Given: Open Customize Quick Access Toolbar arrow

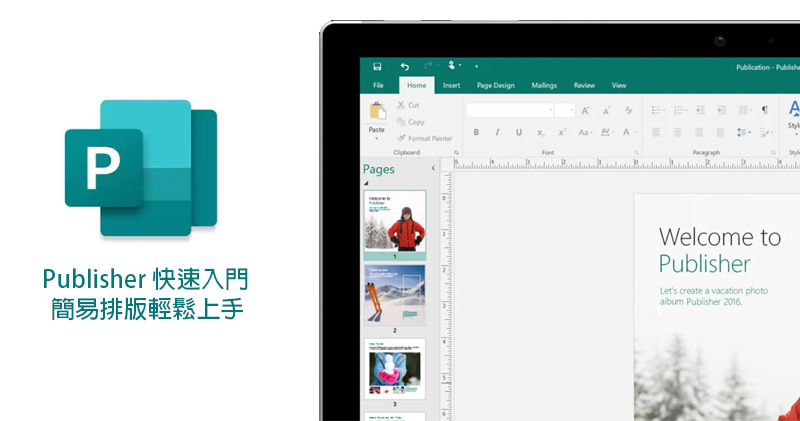Looking at the screenshot, I should [x=477, y=66].
